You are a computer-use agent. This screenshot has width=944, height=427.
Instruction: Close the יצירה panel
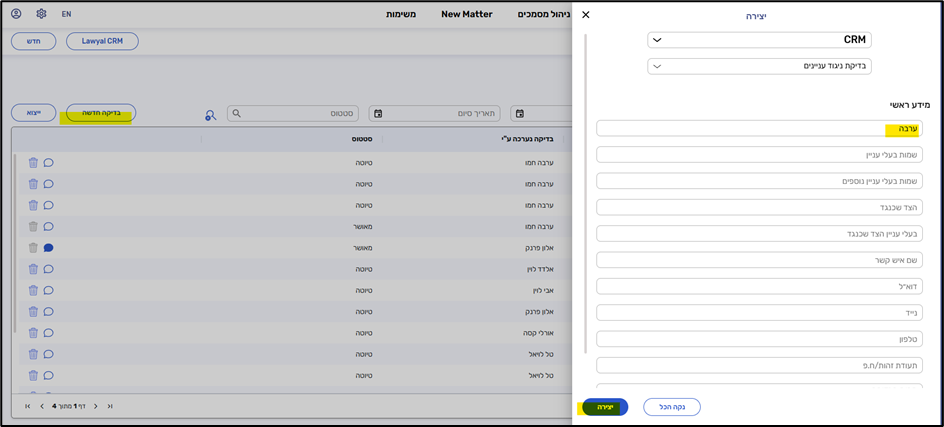pyautogui.click(x=586, y=15)
